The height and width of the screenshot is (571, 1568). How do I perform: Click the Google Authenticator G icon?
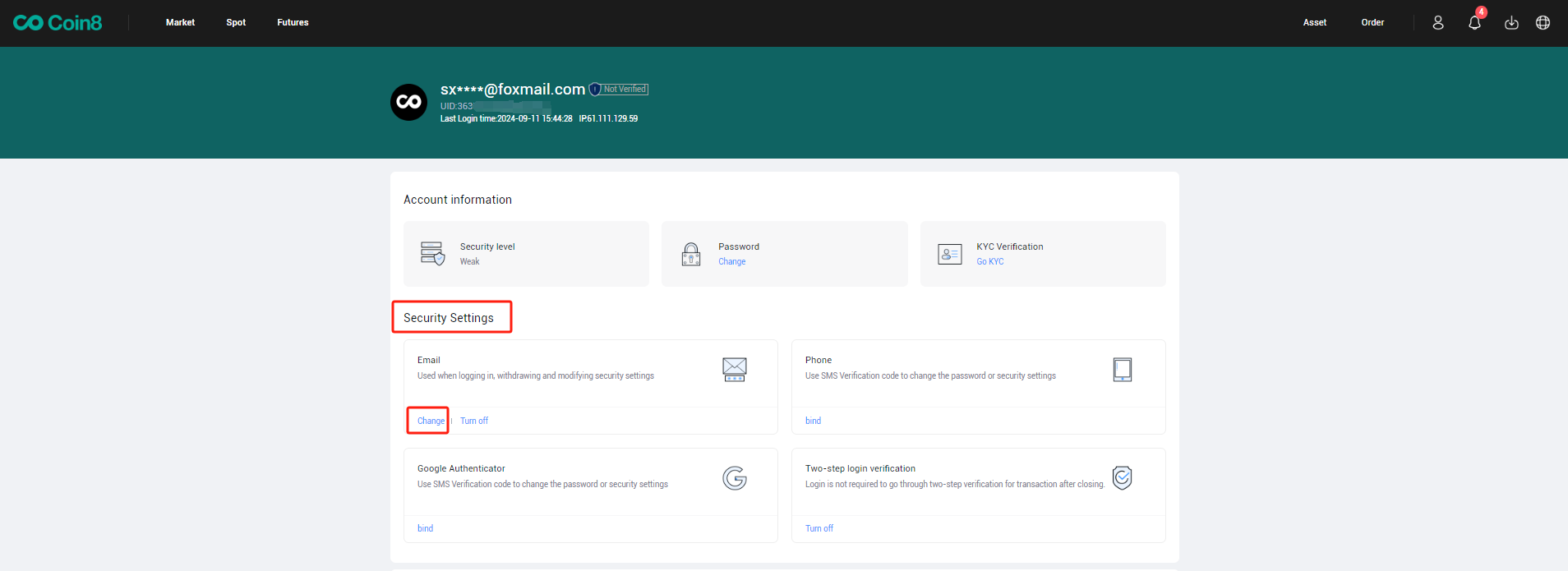click(734, 478)
